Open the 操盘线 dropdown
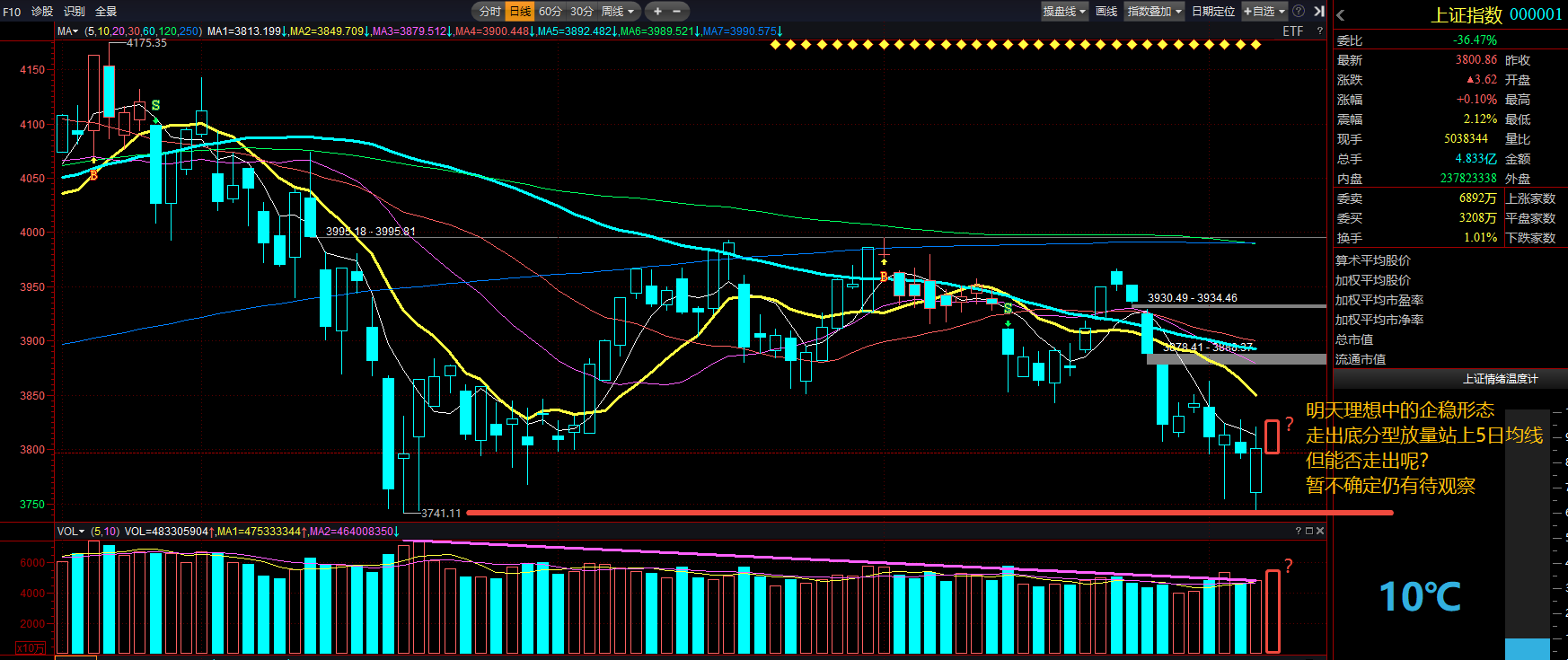Screen dimensions: 1568x660 pos(1064,11)
